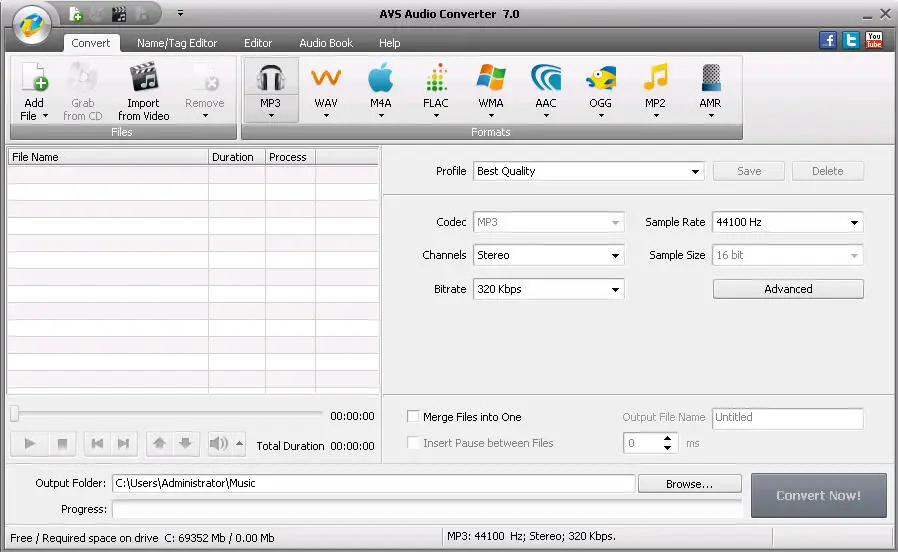The image size is (898, 552).
Task: Select the MP3 format icon
Action: (x=270, y=77)
